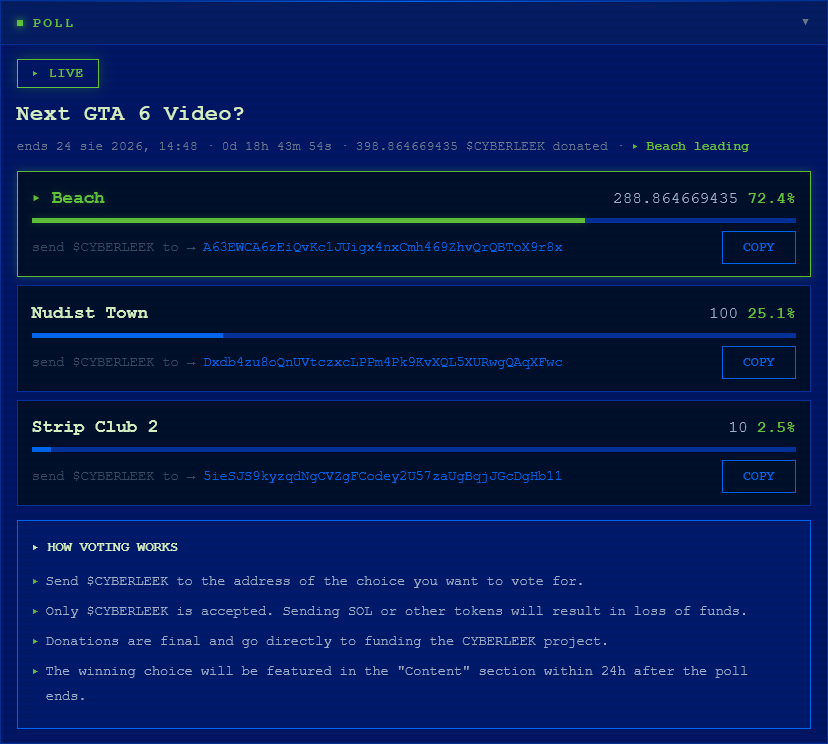Click the 10 Strip Club 2 amount
The image size is (828, 744).
pos(738,427)
